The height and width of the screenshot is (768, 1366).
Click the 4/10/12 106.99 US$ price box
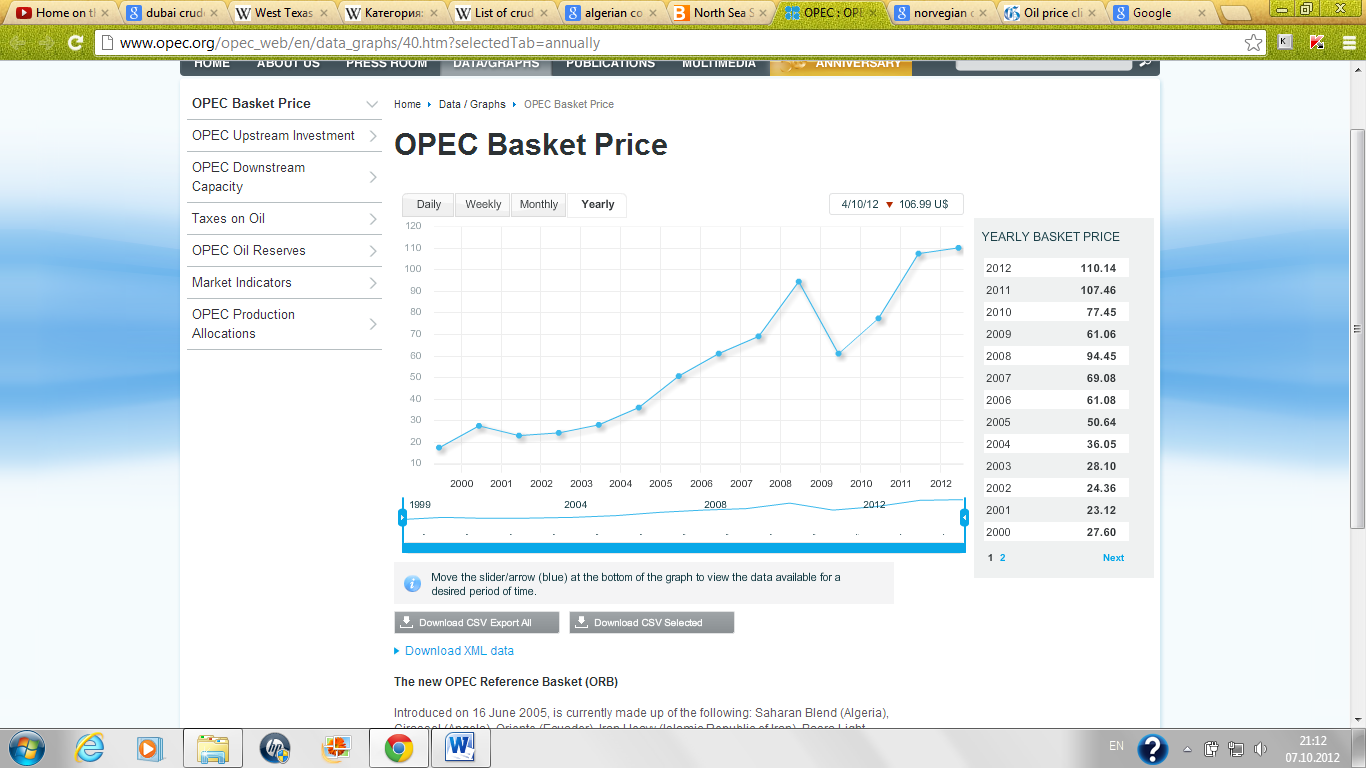(x=896, y=204)
